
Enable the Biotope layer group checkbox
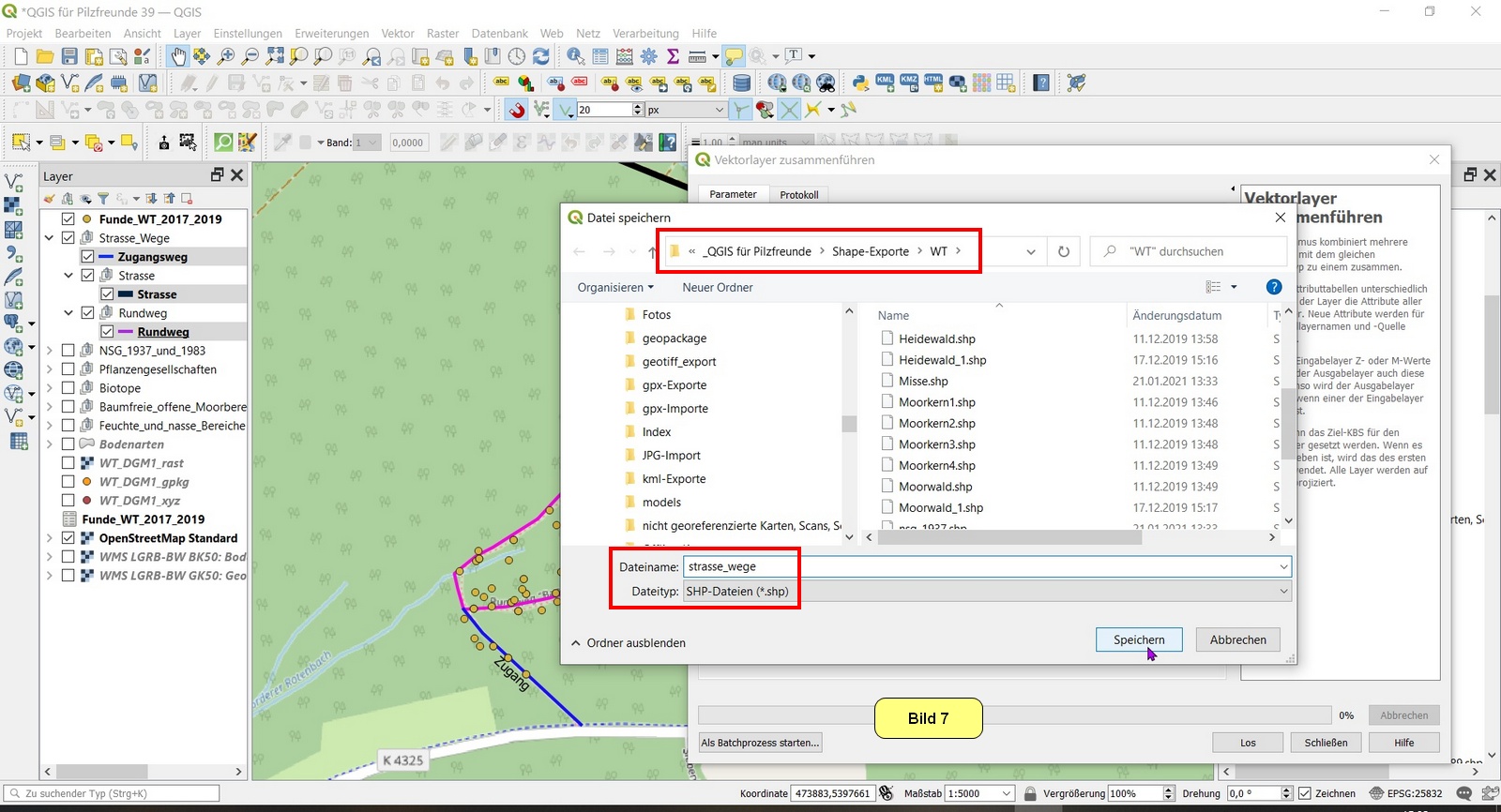[x=68, y=388]
